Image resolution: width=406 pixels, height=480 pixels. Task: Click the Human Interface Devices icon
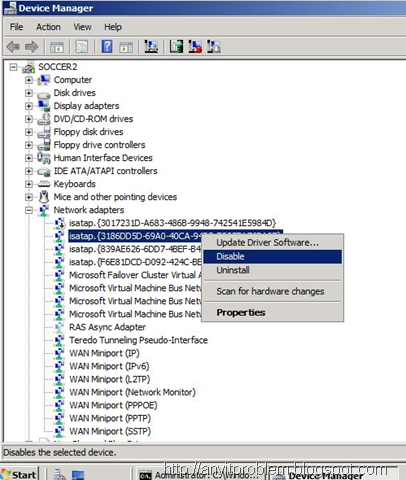44,158
